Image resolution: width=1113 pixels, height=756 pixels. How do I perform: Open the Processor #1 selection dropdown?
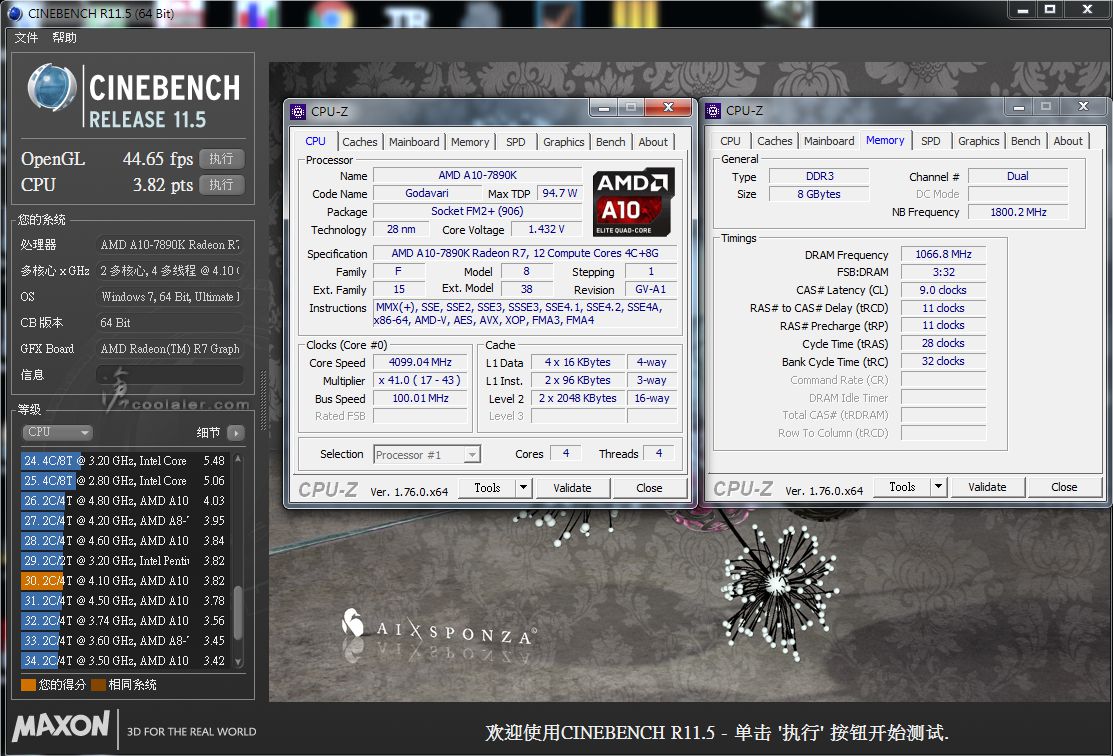pos(427,455)
